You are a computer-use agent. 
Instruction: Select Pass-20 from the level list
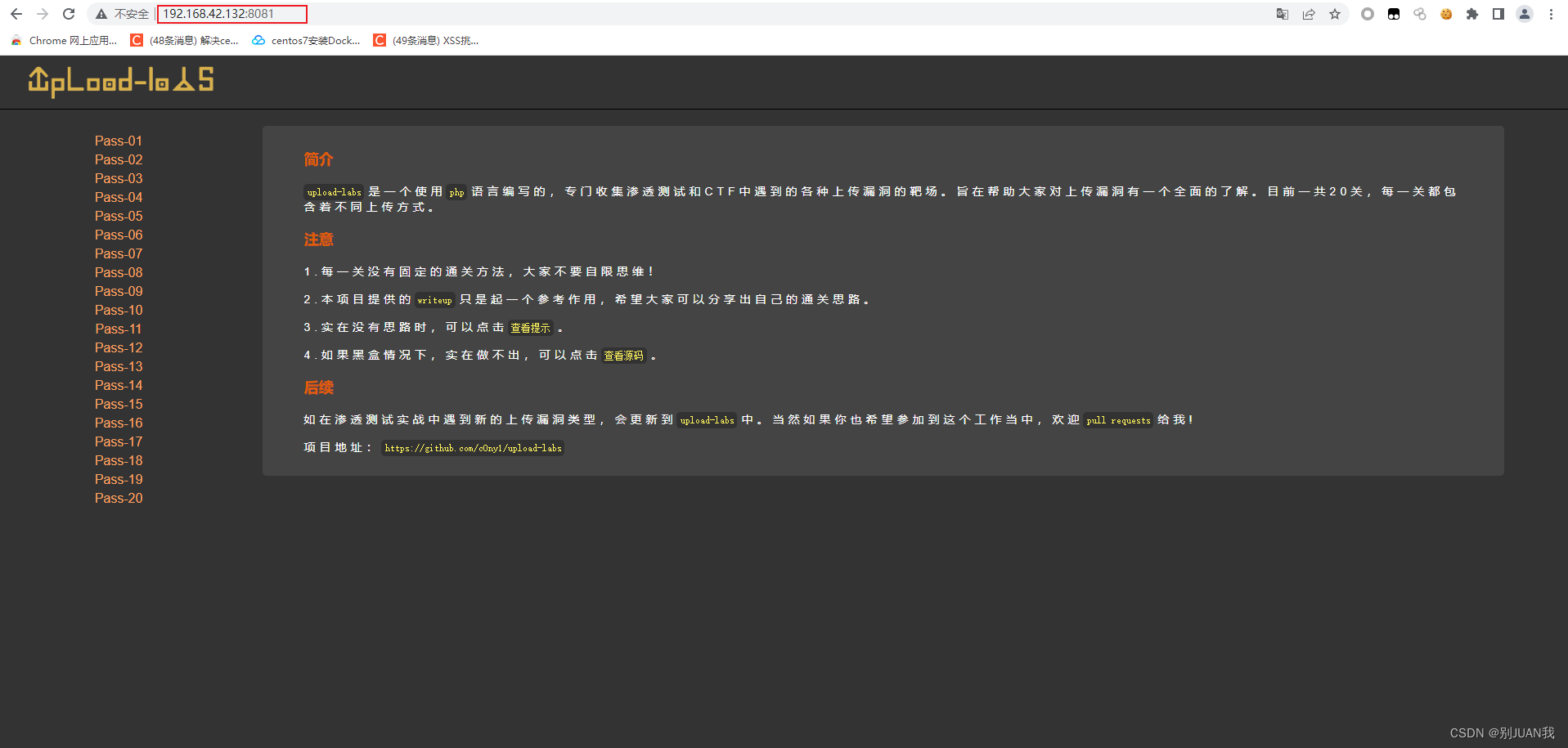click(x=118, y=498)
